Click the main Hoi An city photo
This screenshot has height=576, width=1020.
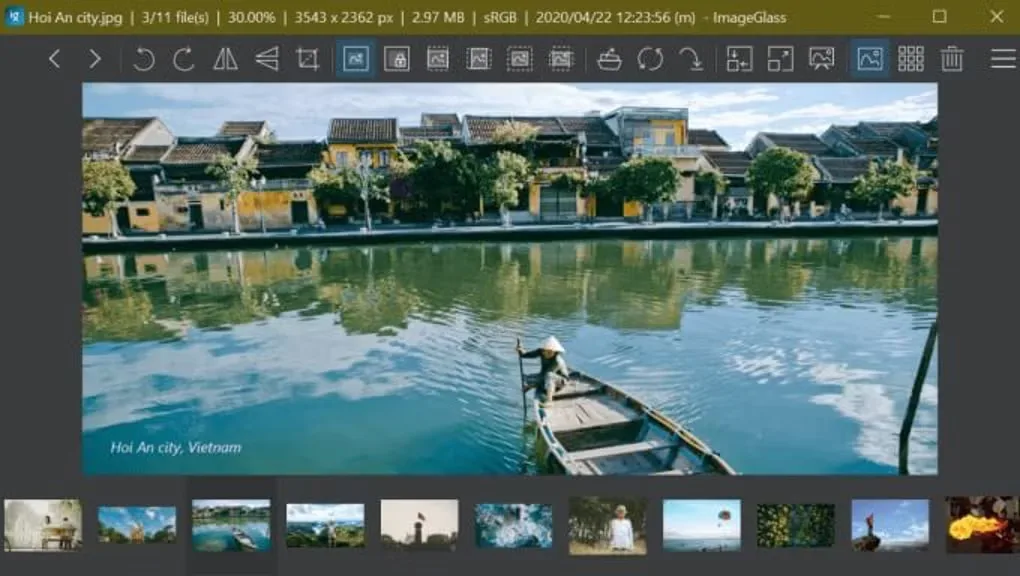510,279
